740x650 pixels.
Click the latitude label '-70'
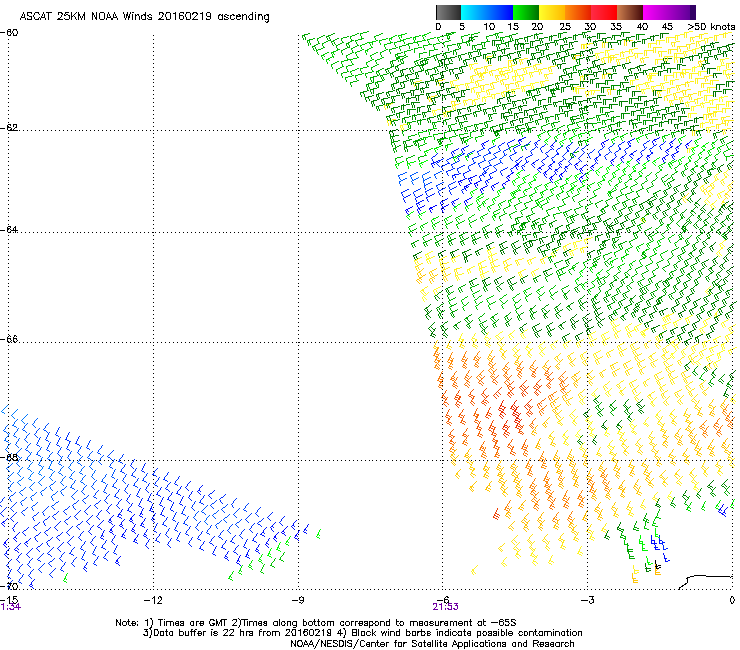(x=9, y=586)
